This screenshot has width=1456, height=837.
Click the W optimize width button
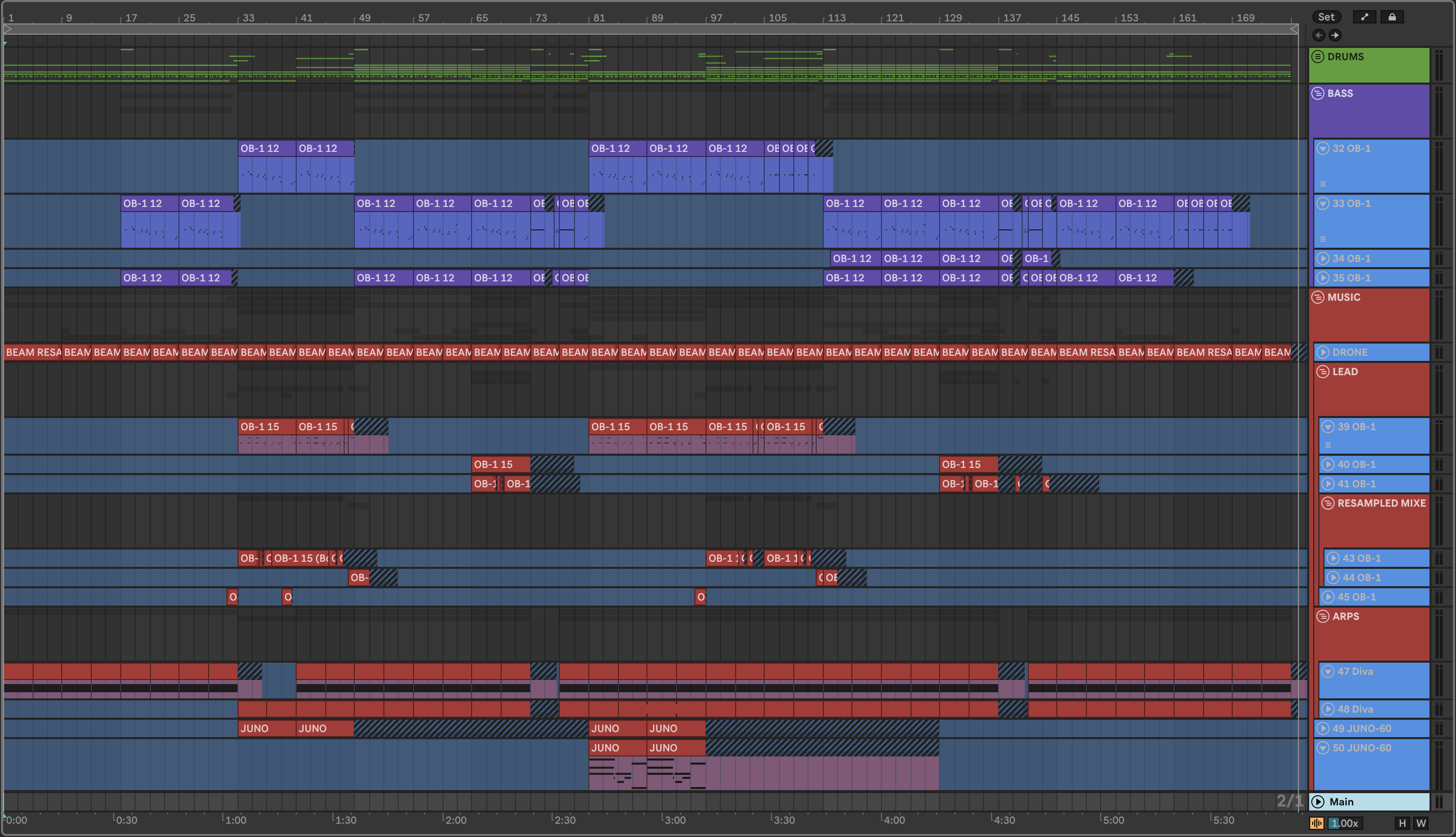coord(1421,823)
